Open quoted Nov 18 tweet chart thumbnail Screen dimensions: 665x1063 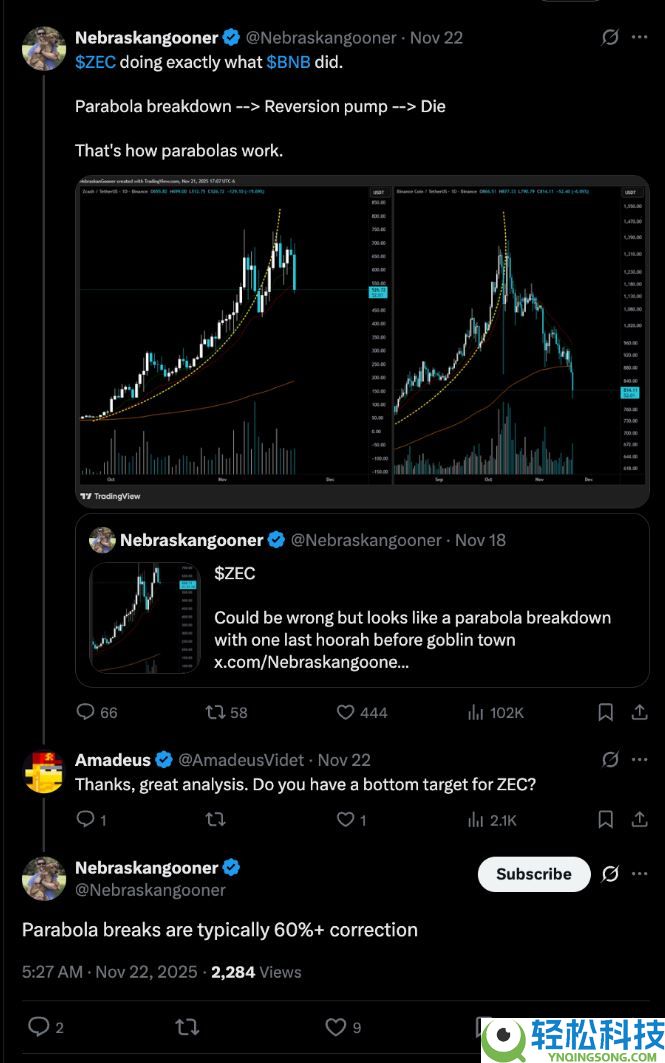point(145,618)
